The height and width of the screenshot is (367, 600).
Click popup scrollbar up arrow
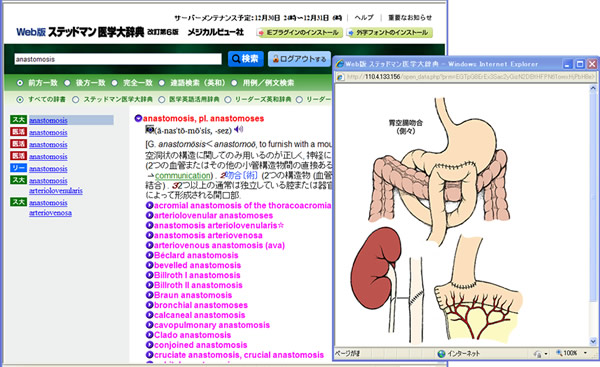593,88
